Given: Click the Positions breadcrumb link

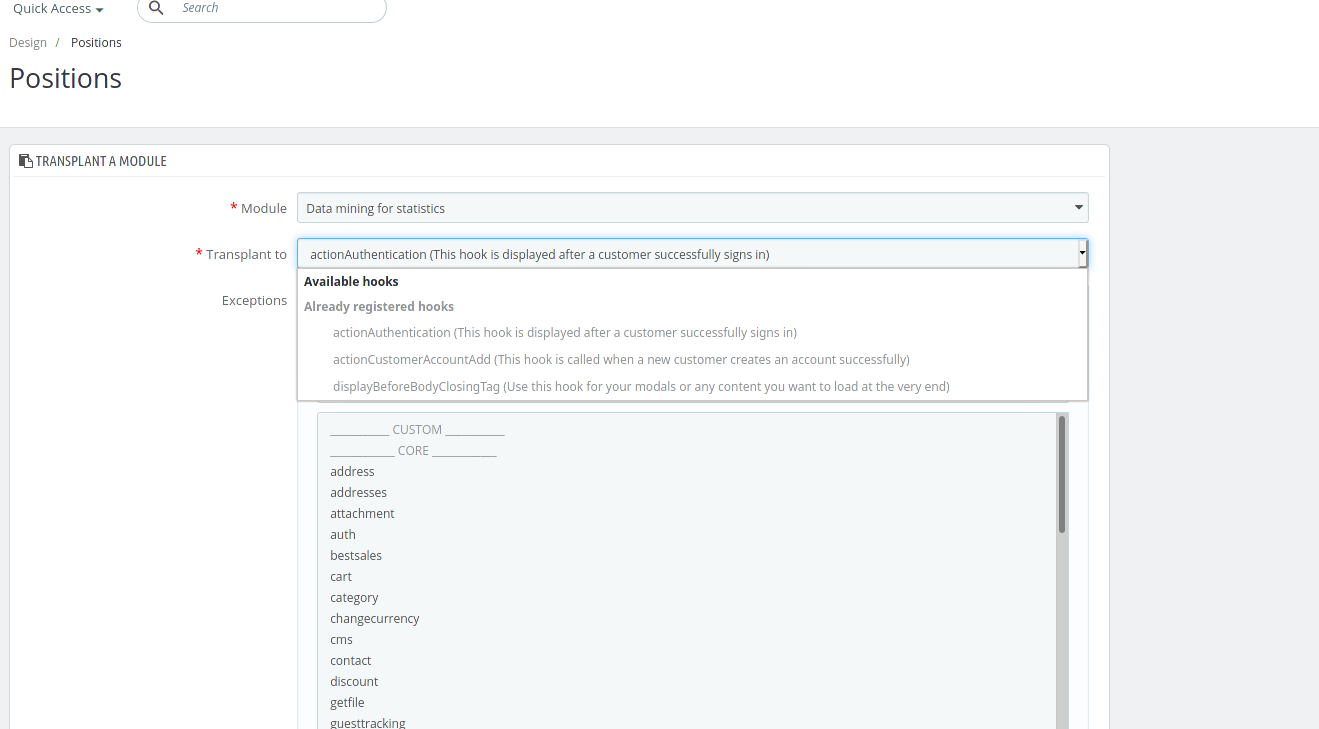Looking at the screenshot, I should coord(96,43).
